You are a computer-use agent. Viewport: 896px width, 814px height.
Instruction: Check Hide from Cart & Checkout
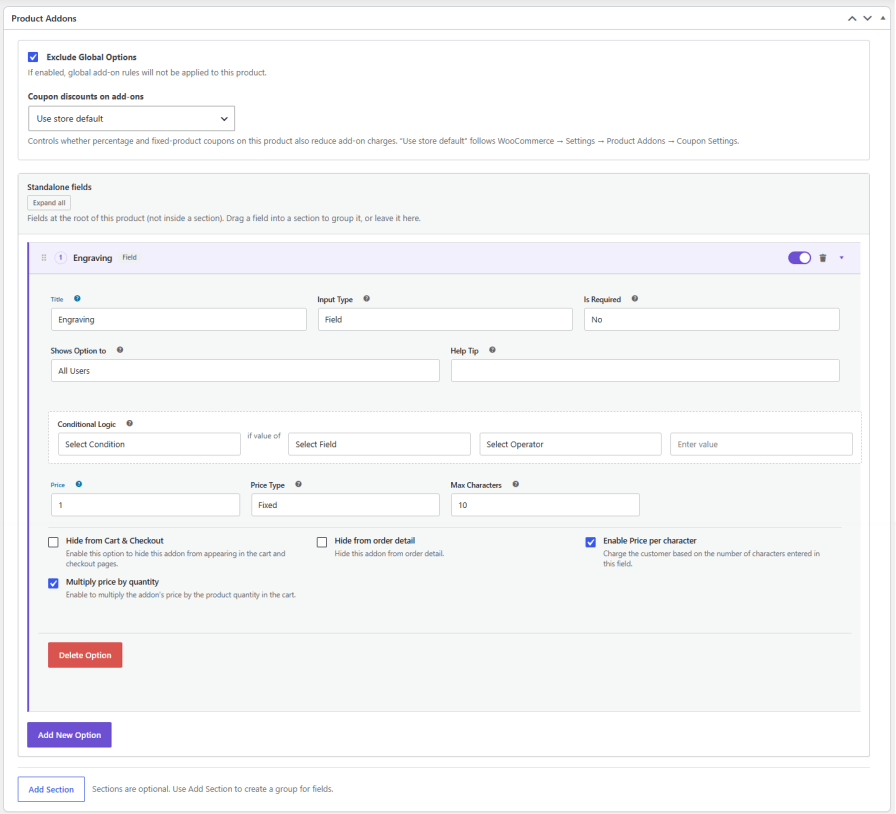point(53,542)
